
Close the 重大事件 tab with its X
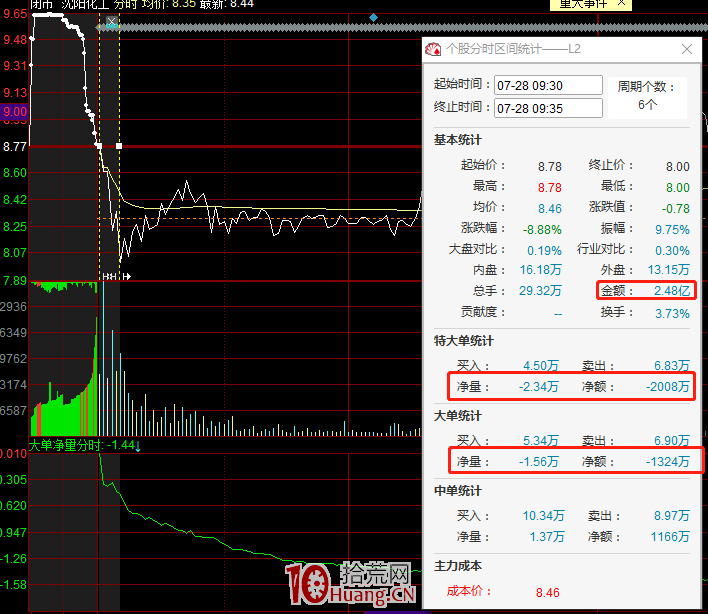[621, 3]
